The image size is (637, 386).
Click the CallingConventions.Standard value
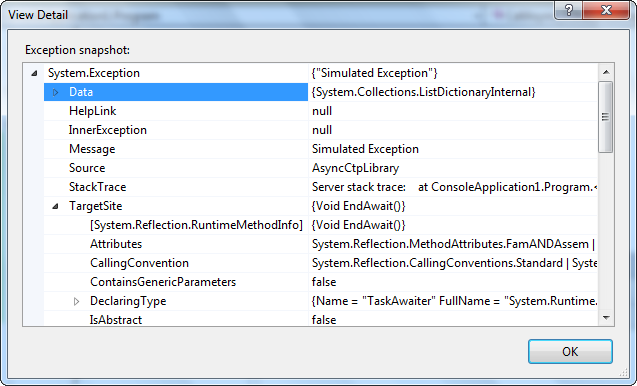click(x=454, y=263)
